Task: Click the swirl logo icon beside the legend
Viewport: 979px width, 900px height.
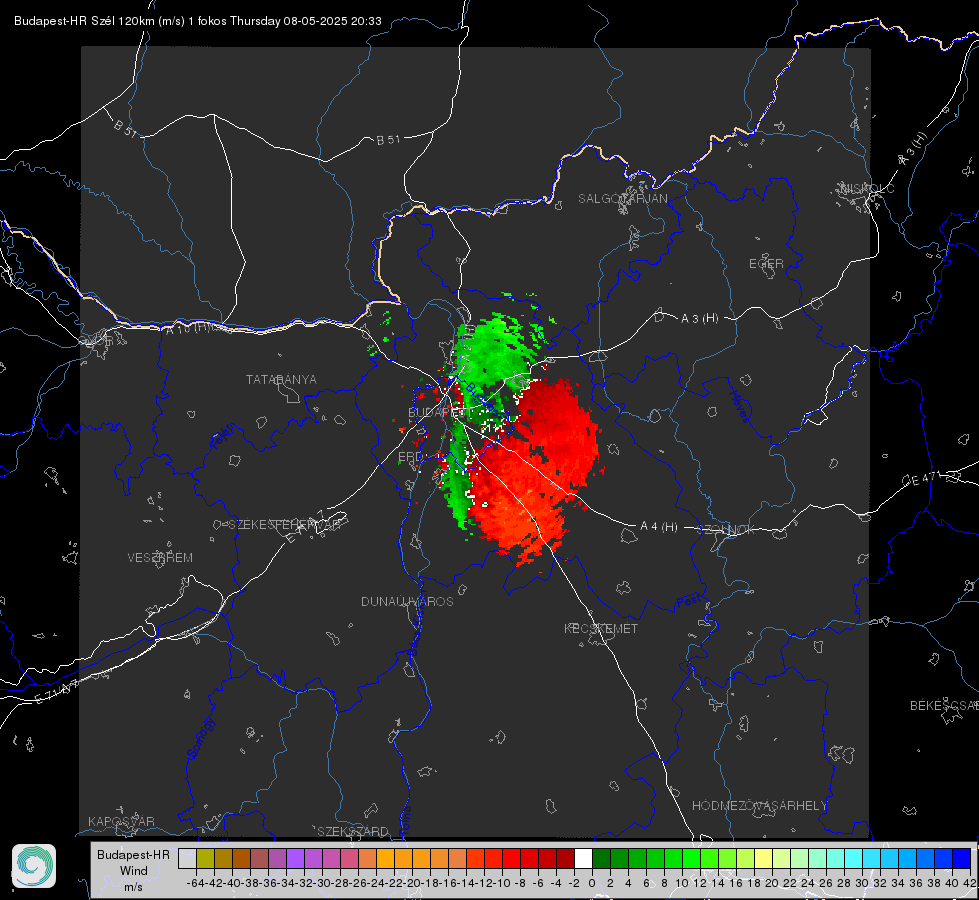Action: click(x=34, y=866)
